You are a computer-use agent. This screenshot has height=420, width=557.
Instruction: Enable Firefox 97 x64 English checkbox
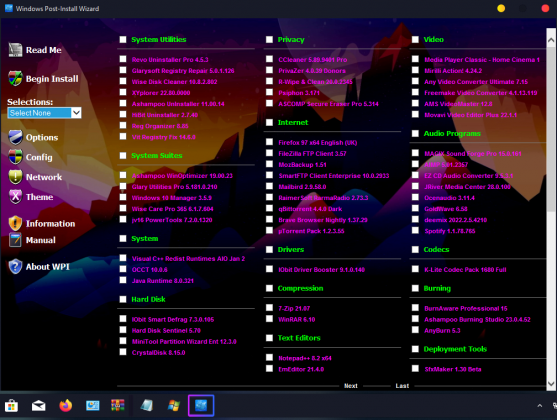pyautogui.click(x=269, y=142)
